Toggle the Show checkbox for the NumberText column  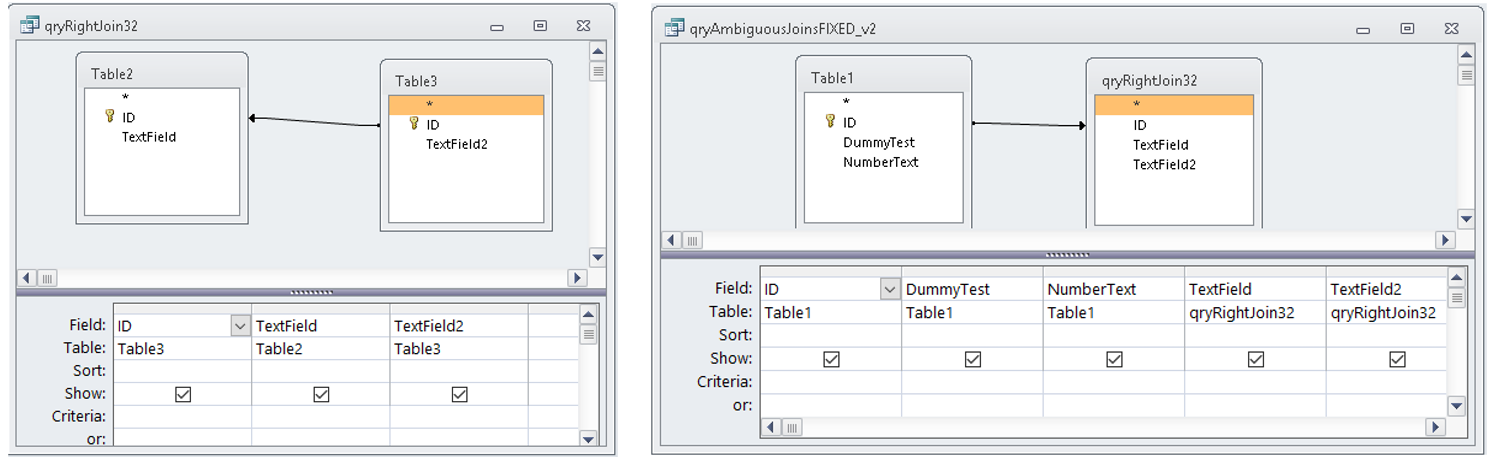point(1114,359)
